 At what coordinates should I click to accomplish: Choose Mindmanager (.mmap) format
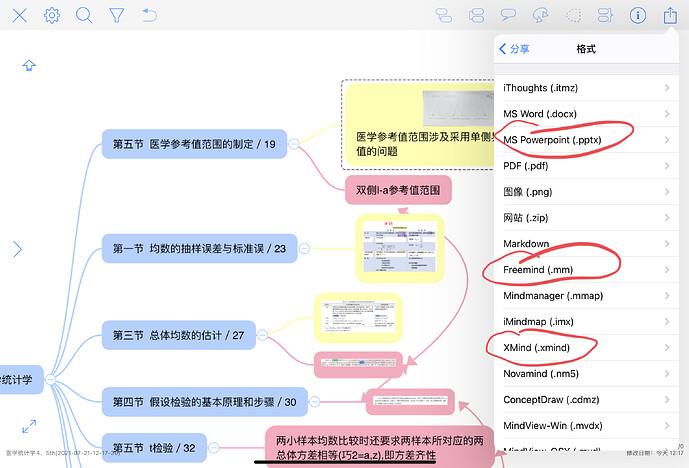click(x=586, y=295)
